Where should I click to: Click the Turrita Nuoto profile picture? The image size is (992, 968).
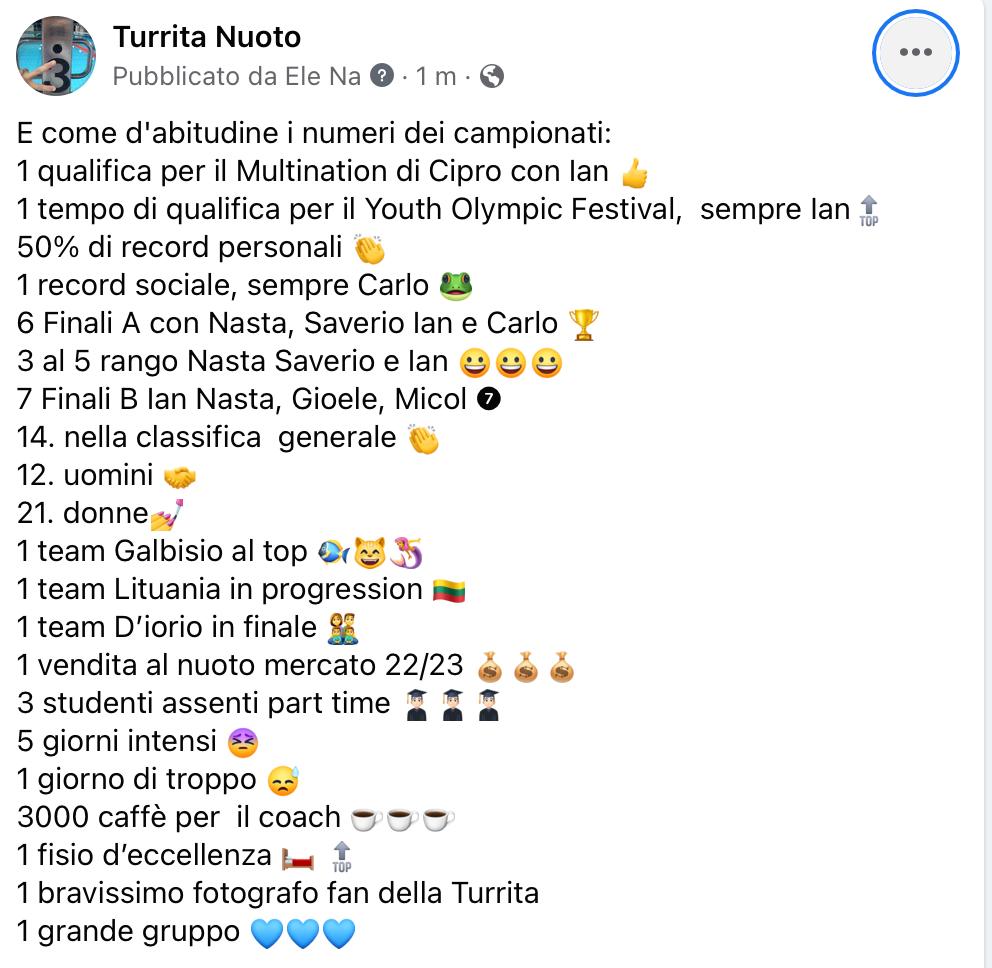click(56, 56)
